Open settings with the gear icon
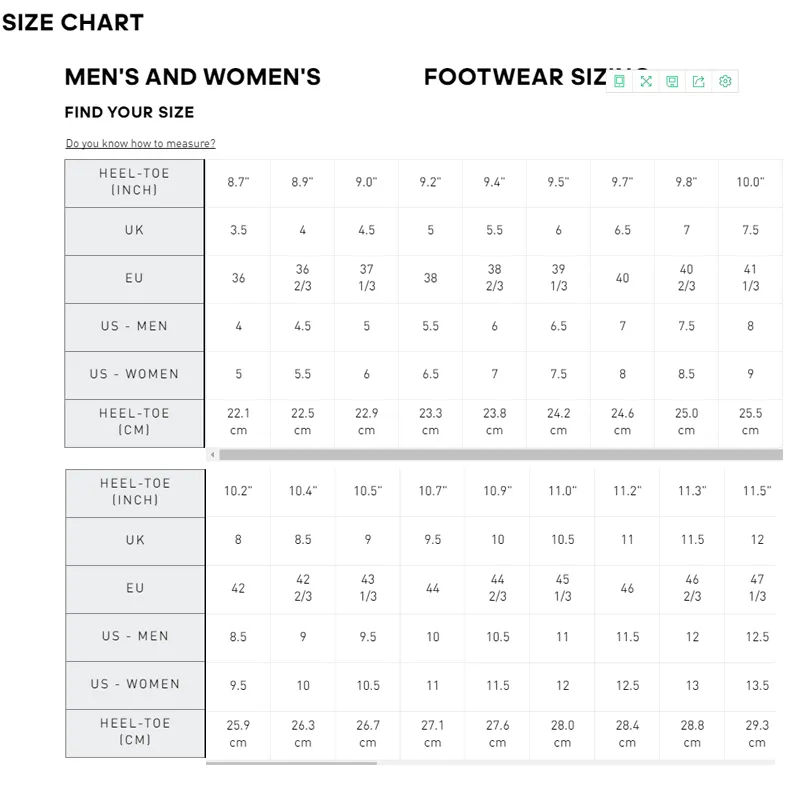Viewport: 800px width, 800px height. (725, 81)
